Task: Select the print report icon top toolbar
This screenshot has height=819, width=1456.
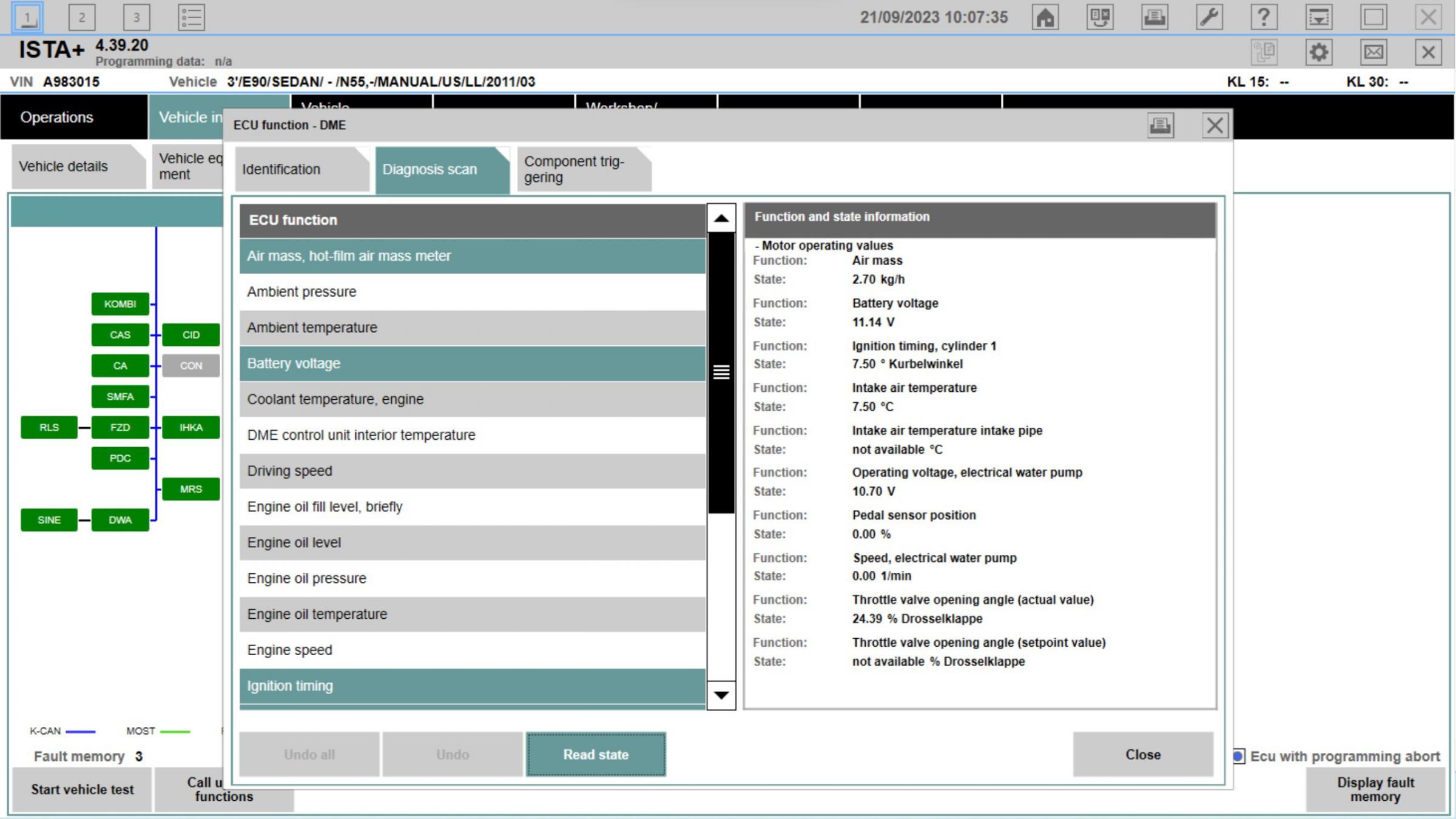Action: [x=1154, y=17]
